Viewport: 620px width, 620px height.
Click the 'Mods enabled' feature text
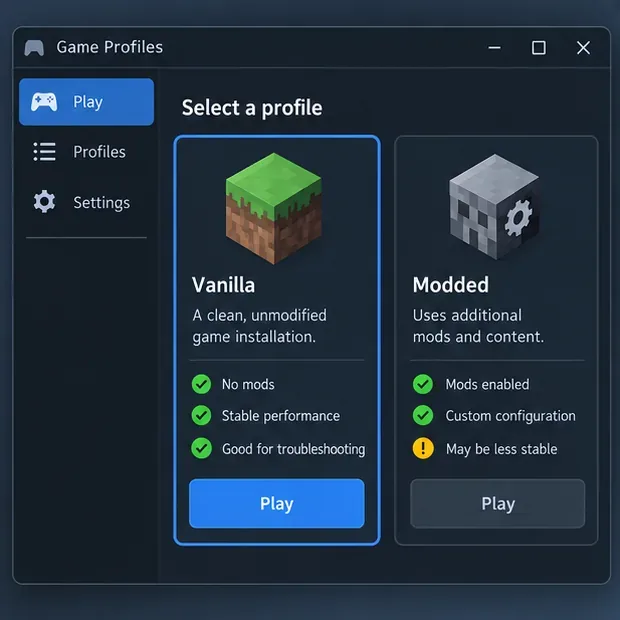(x=487, y=384)
